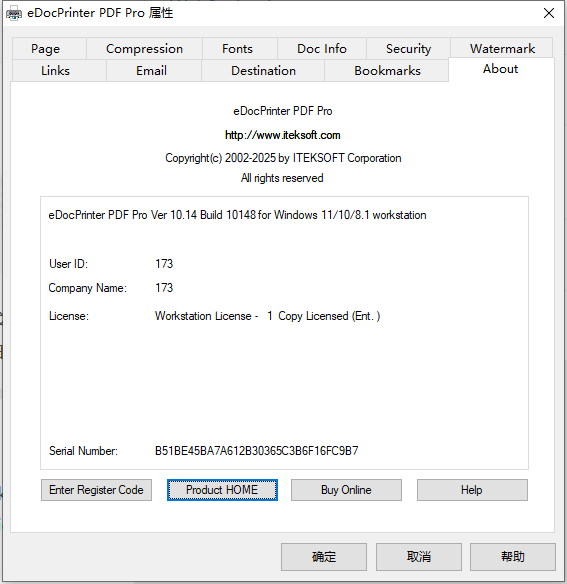
Task: Cancel with the 取消 button
Action: pos(419,557)
